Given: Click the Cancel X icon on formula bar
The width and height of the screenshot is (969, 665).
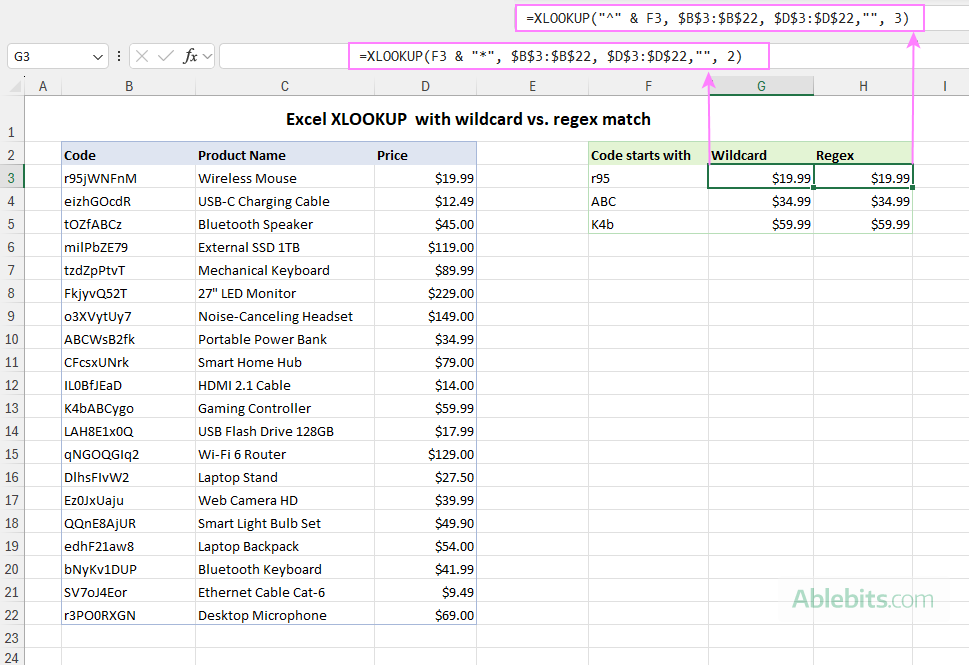Looking at the screenshot, I should (x=142, y=56).
